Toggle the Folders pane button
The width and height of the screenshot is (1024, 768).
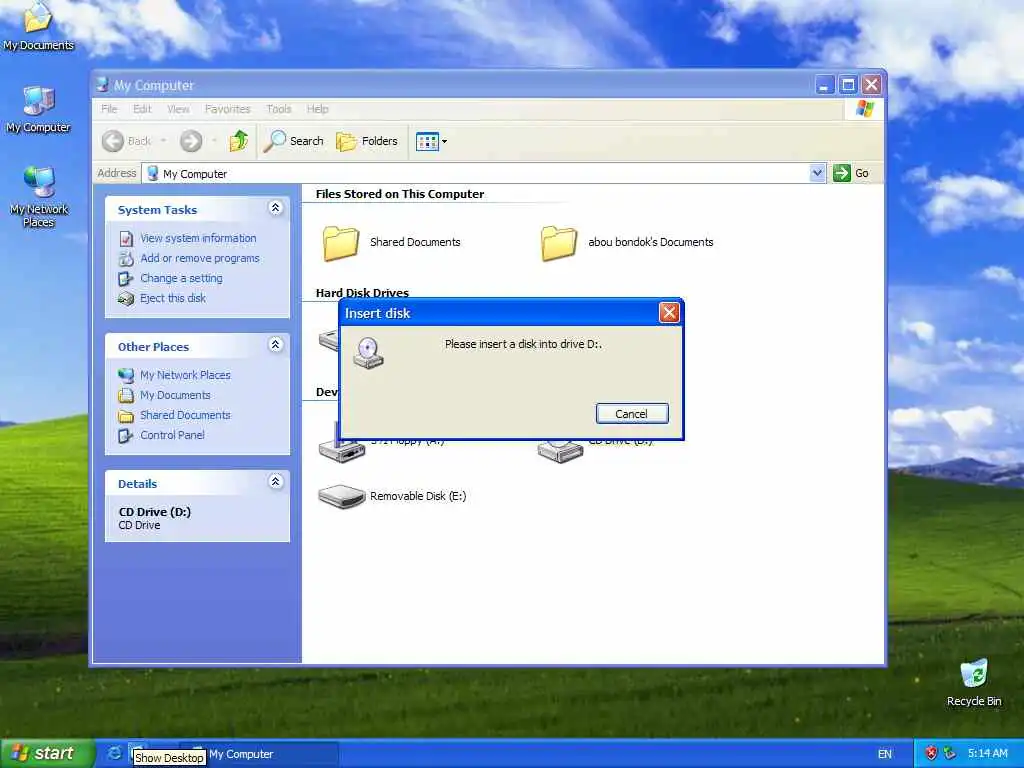click(x=367, y=141)
